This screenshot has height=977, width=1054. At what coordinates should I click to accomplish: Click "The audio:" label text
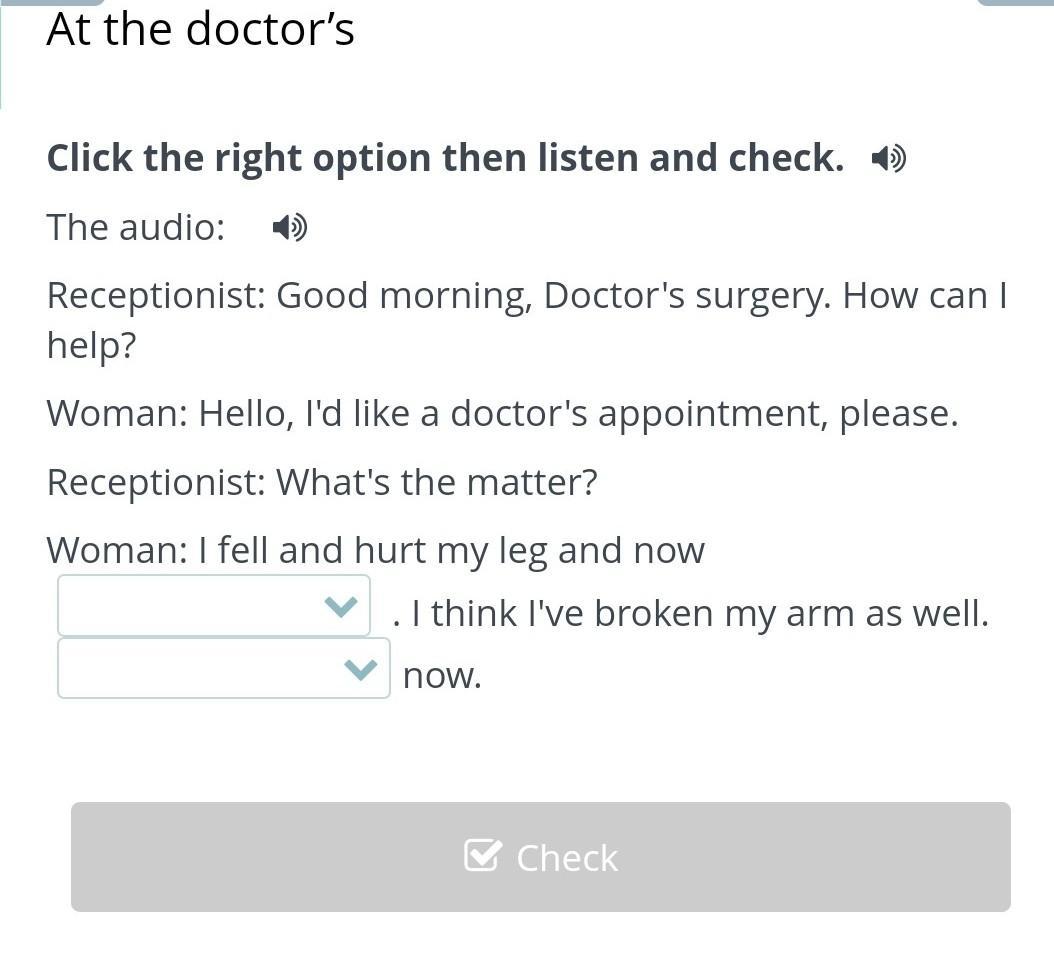click(x=136, y=227)
